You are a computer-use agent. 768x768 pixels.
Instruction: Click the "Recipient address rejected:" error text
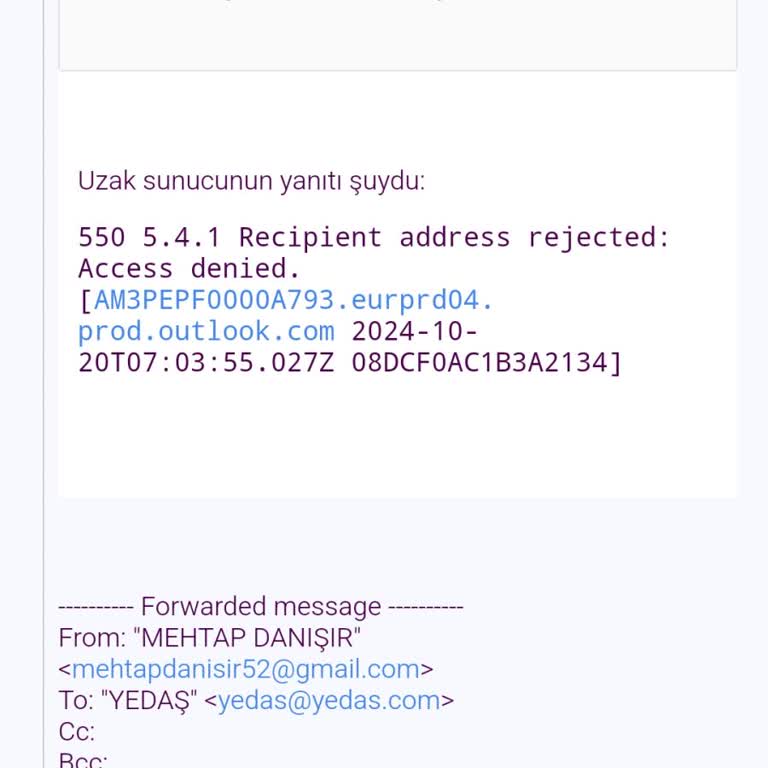(454, 237)
